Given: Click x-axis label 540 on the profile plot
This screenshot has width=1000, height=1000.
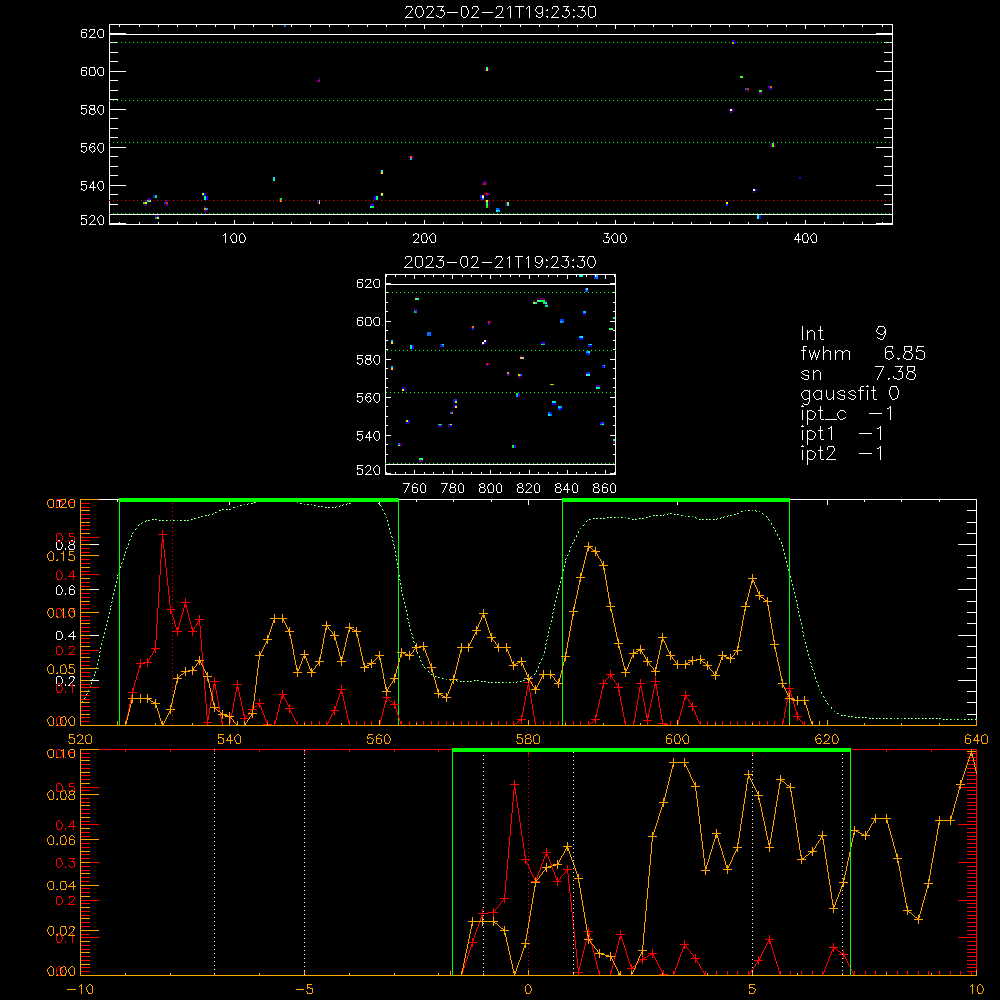Looking at the screenshot, I should coord(230,739).
